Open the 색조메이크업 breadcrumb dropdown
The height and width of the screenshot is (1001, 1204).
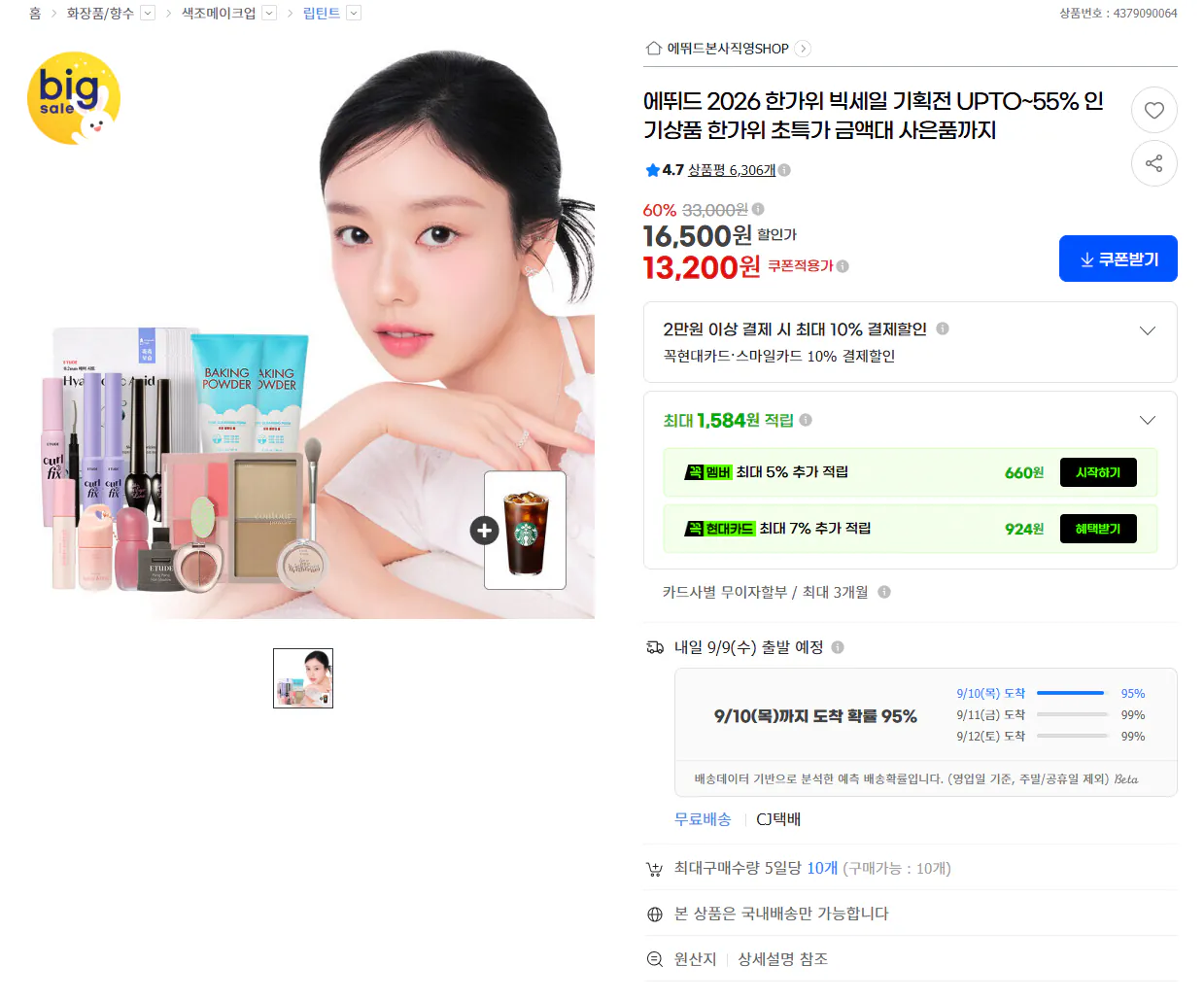pos(269,14)
